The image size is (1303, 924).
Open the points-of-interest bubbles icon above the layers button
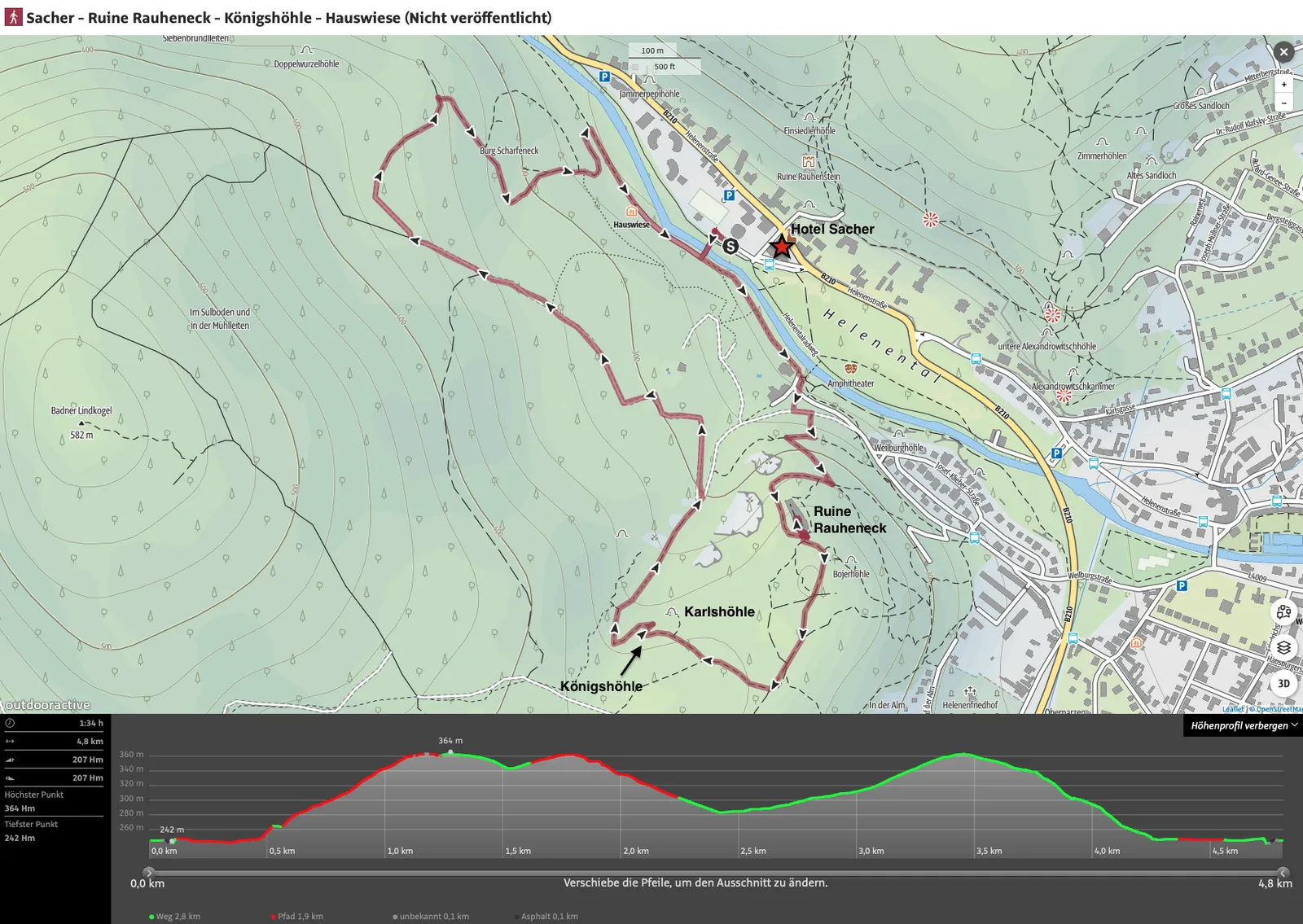(1284, 611)
